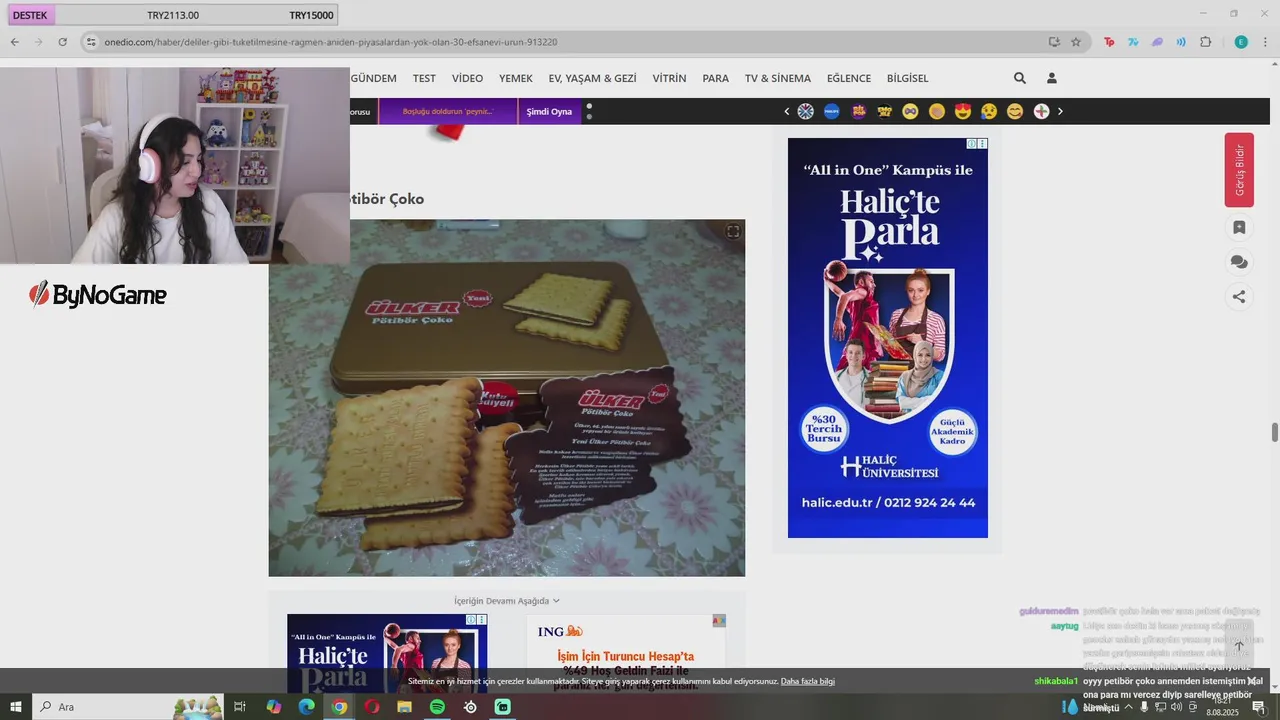This screenshot has height=720, width=1280.
Task: Expand İçeriğin Devamı Aşağıda chevron
Action: click(x=556, y=601)
